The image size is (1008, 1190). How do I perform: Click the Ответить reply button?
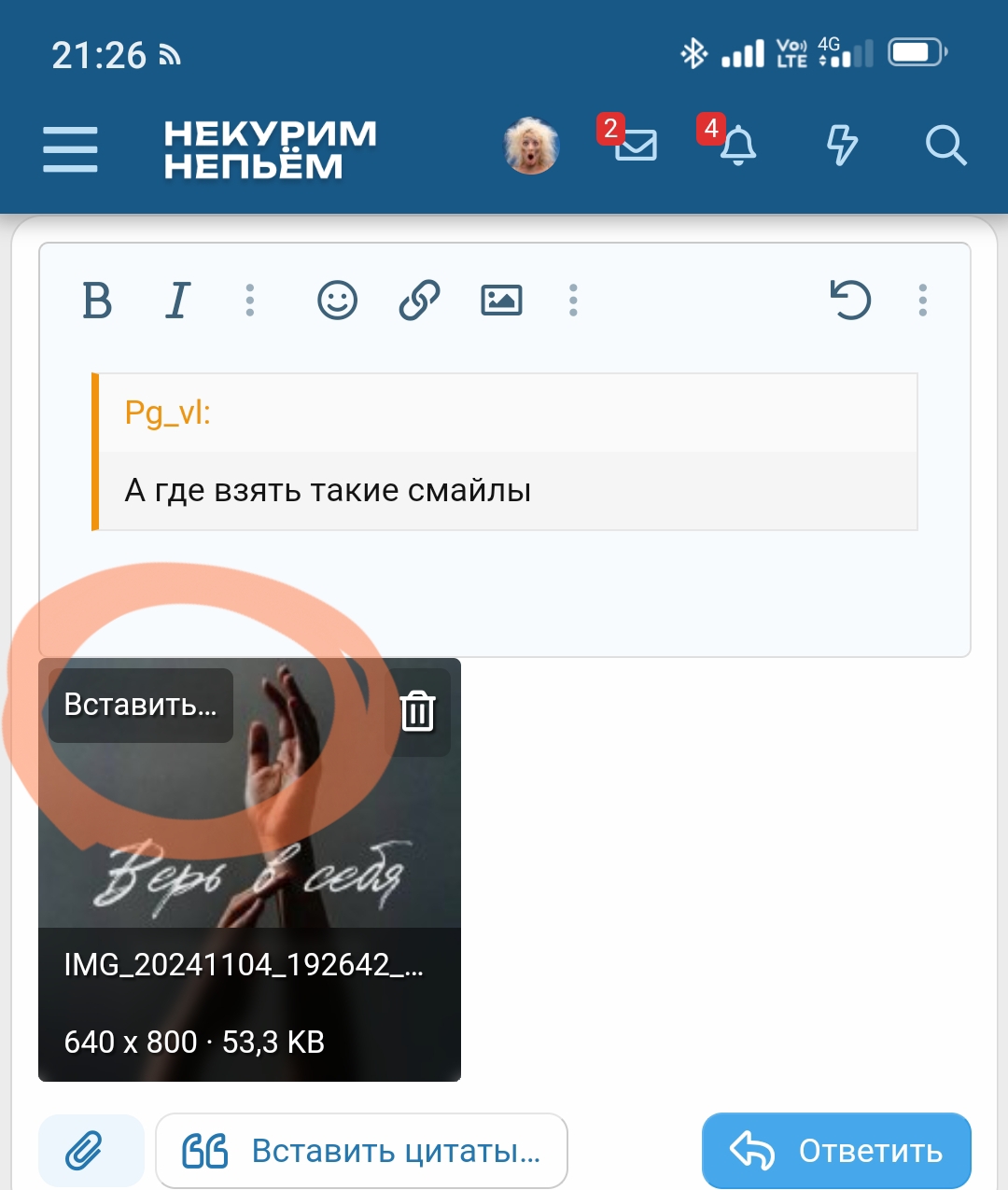tap(836, 1151)
